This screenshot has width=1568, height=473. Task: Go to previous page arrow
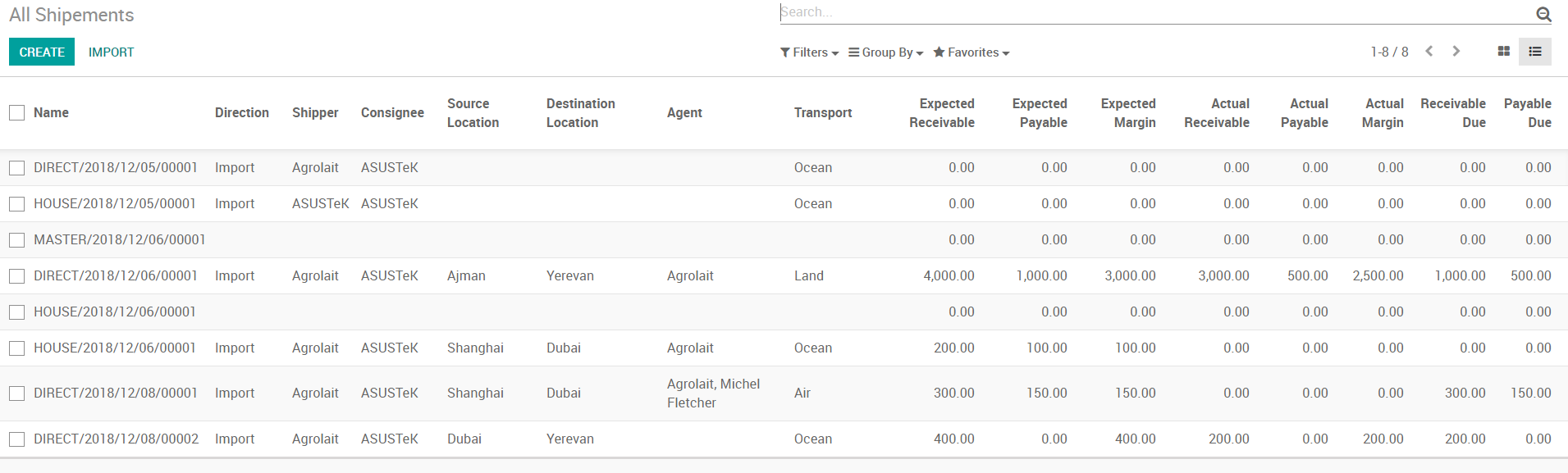(1429, 51)
